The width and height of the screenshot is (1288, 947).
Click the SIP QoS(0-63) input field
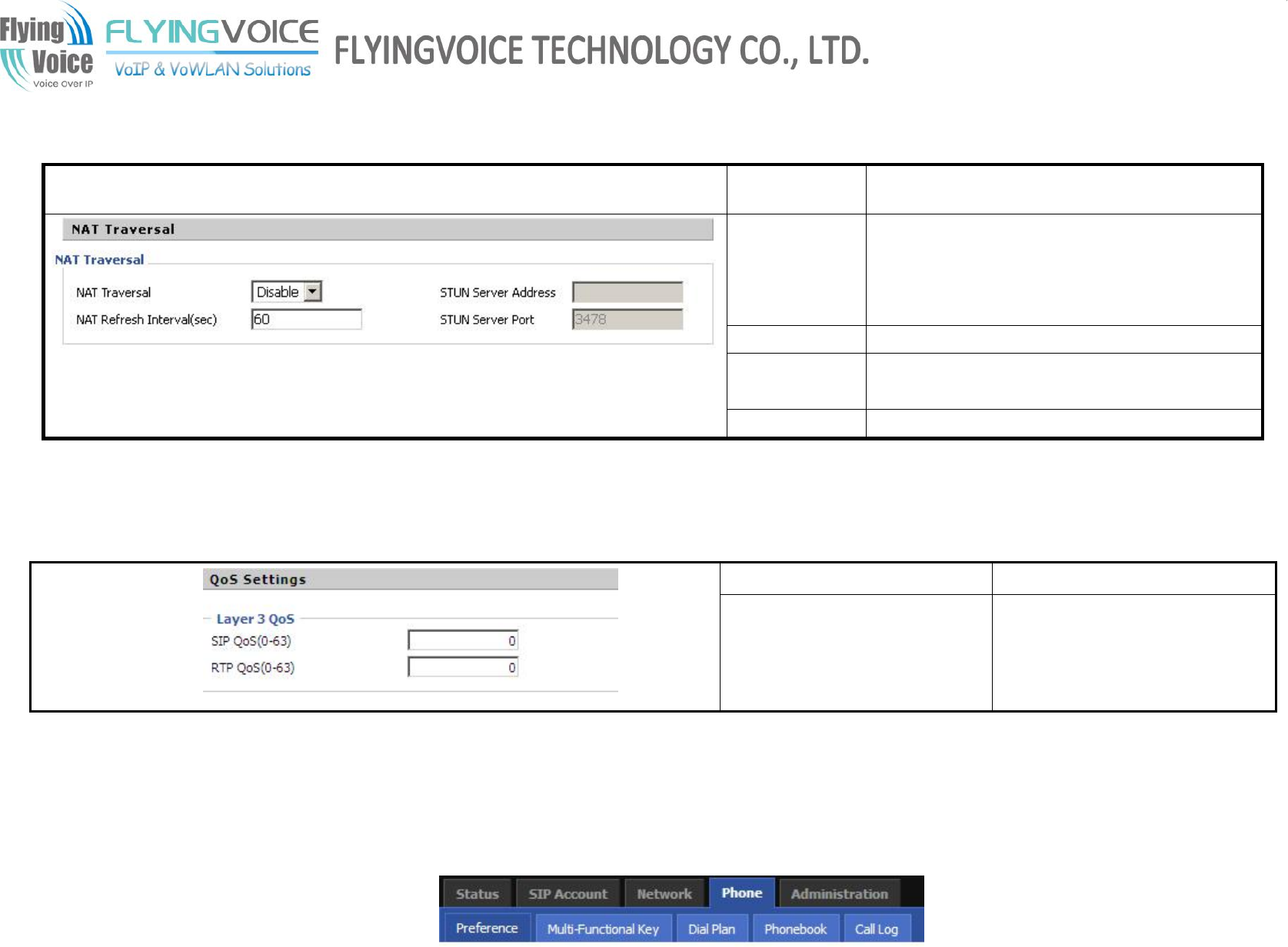point(463,641)
